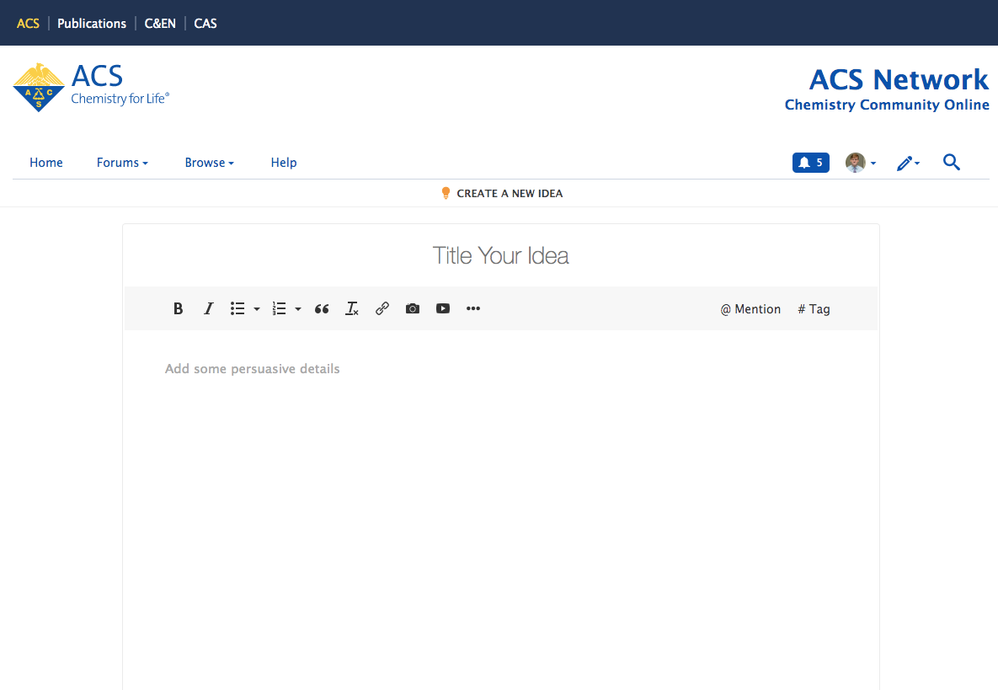Insert a photo using the camera icon

pyautogui.click(x=412, y=309)
